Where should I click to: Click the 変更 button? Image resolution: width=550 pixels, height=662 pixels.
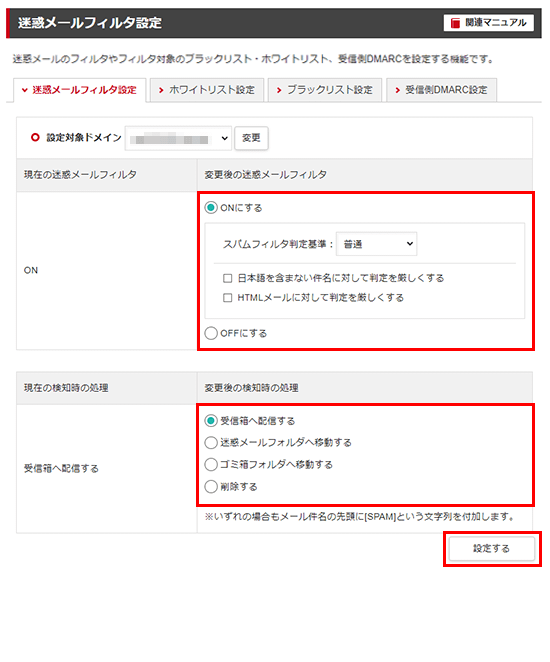251,138
